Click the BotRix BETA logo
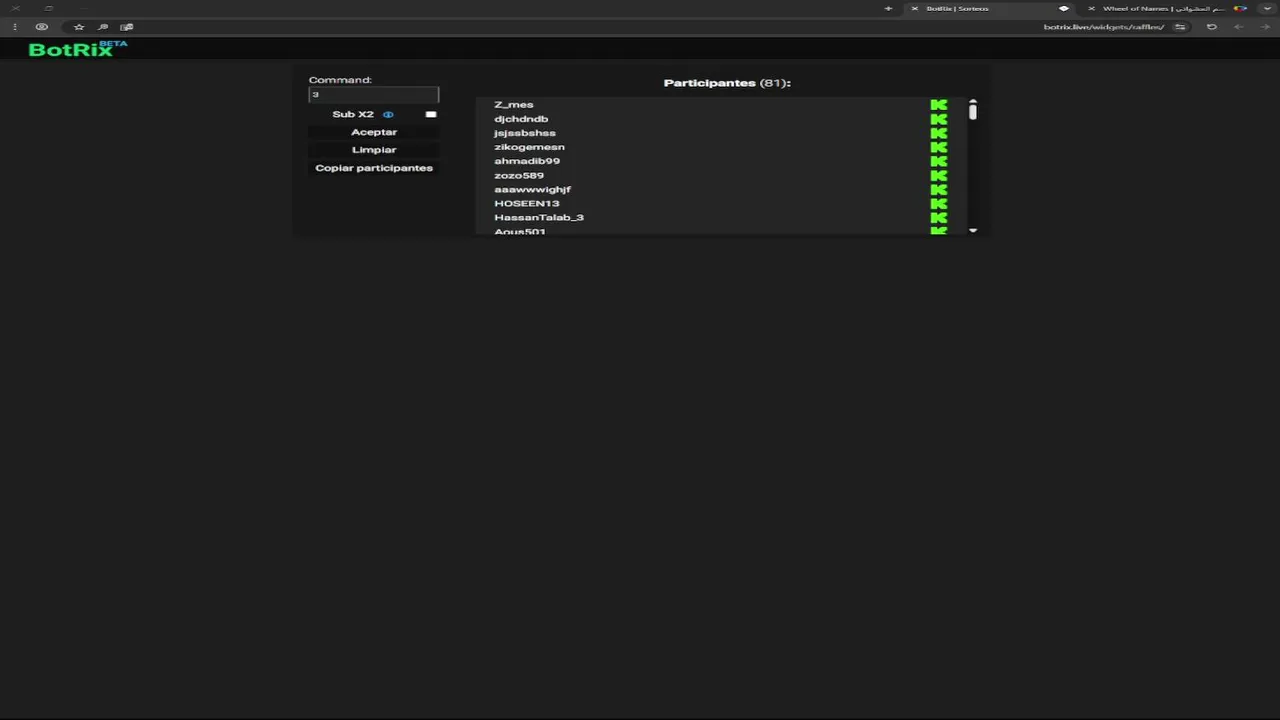The image size is (1280, 720). click(78, 48)
